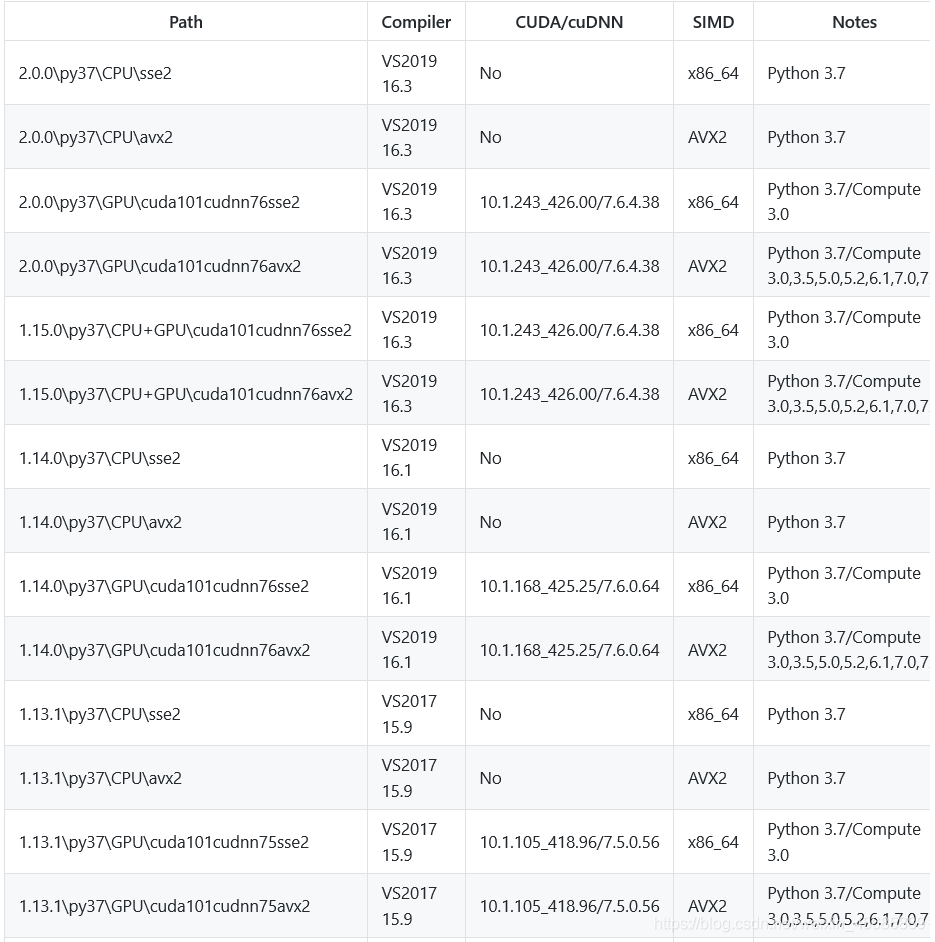This screenshot has height=942, width=935.
Task: Click 1.15.0\py37\CPU+GPU\cuda101cudnn76avx2 path
Action: tap(186, 394)
